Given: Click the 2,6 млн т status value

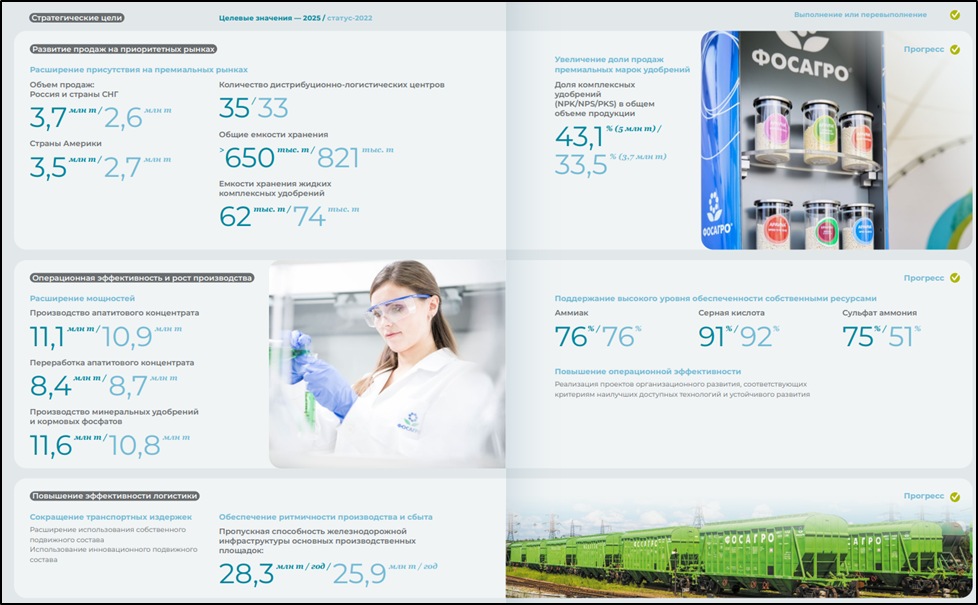Looking at the screenshot, I should click(x=137, y=117).
